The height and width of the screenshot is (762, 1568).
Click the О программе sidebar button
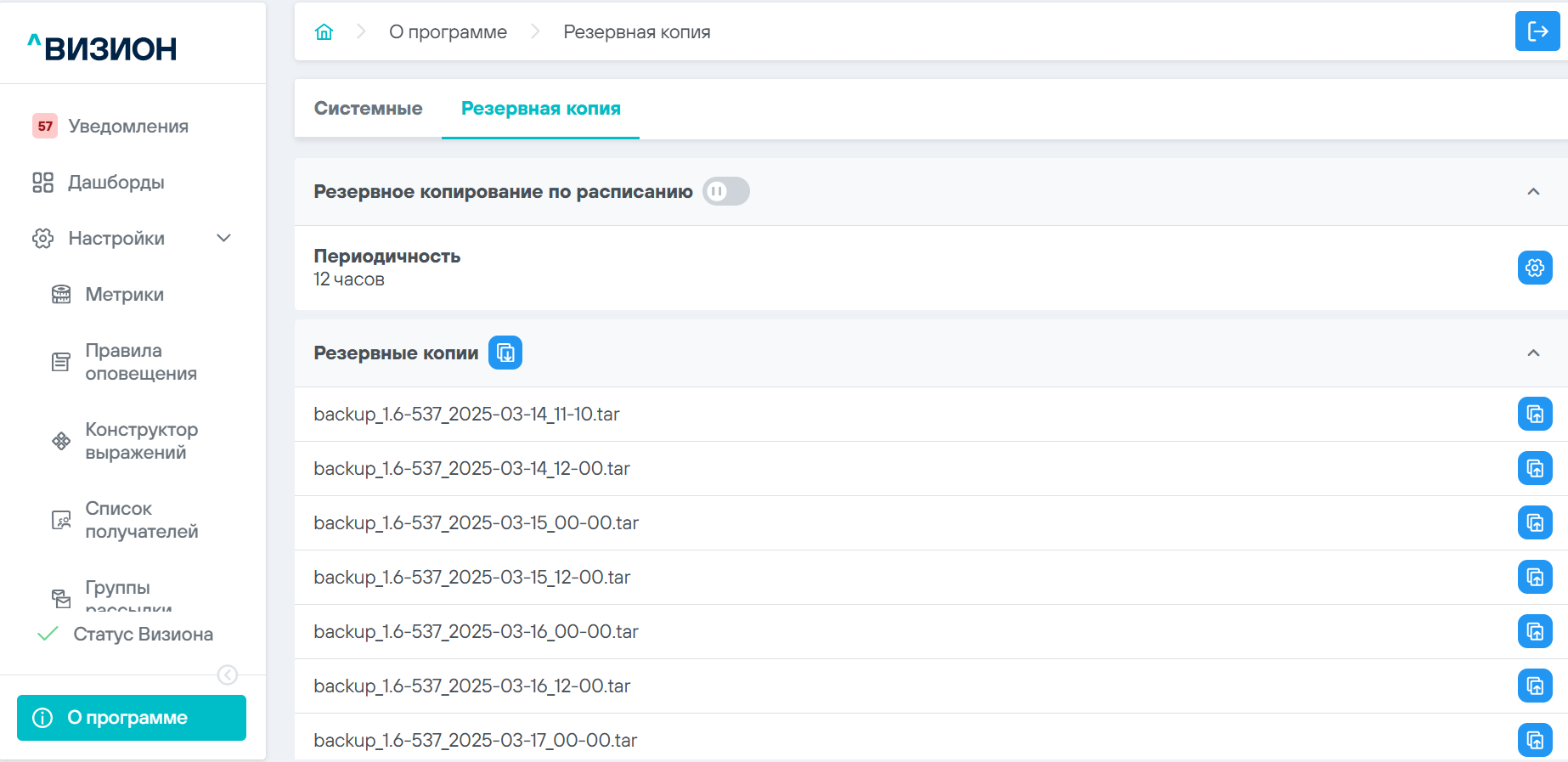[x=132, y=718]
